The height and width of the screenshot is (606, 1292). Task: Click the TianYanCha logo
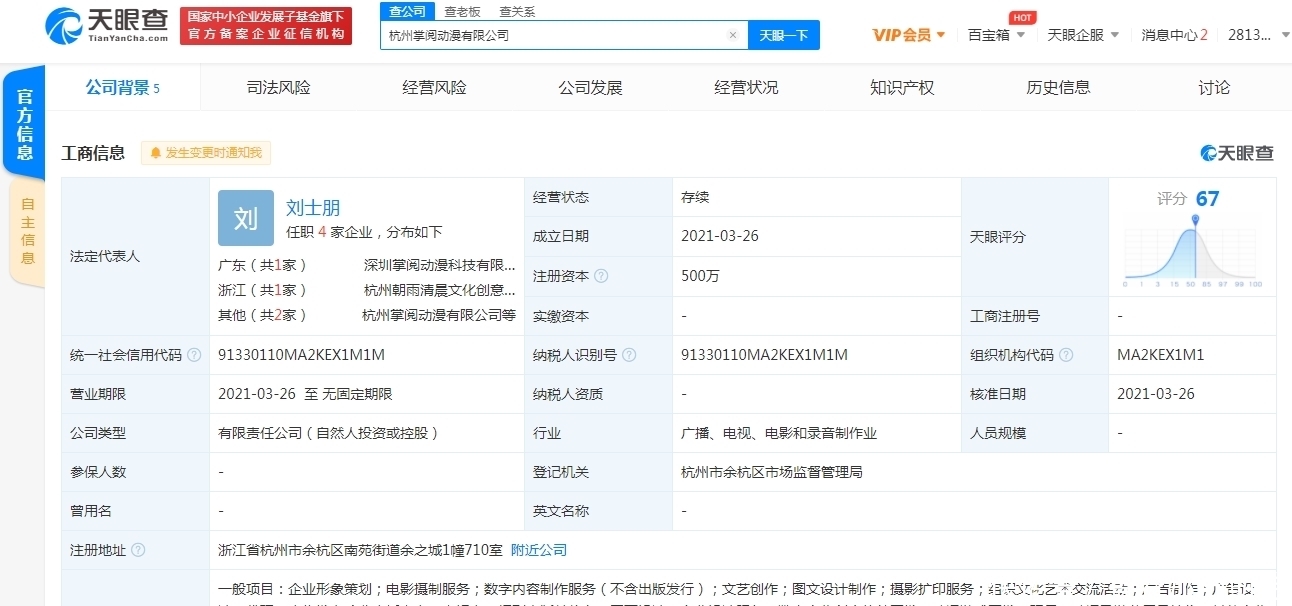point(106,26)
